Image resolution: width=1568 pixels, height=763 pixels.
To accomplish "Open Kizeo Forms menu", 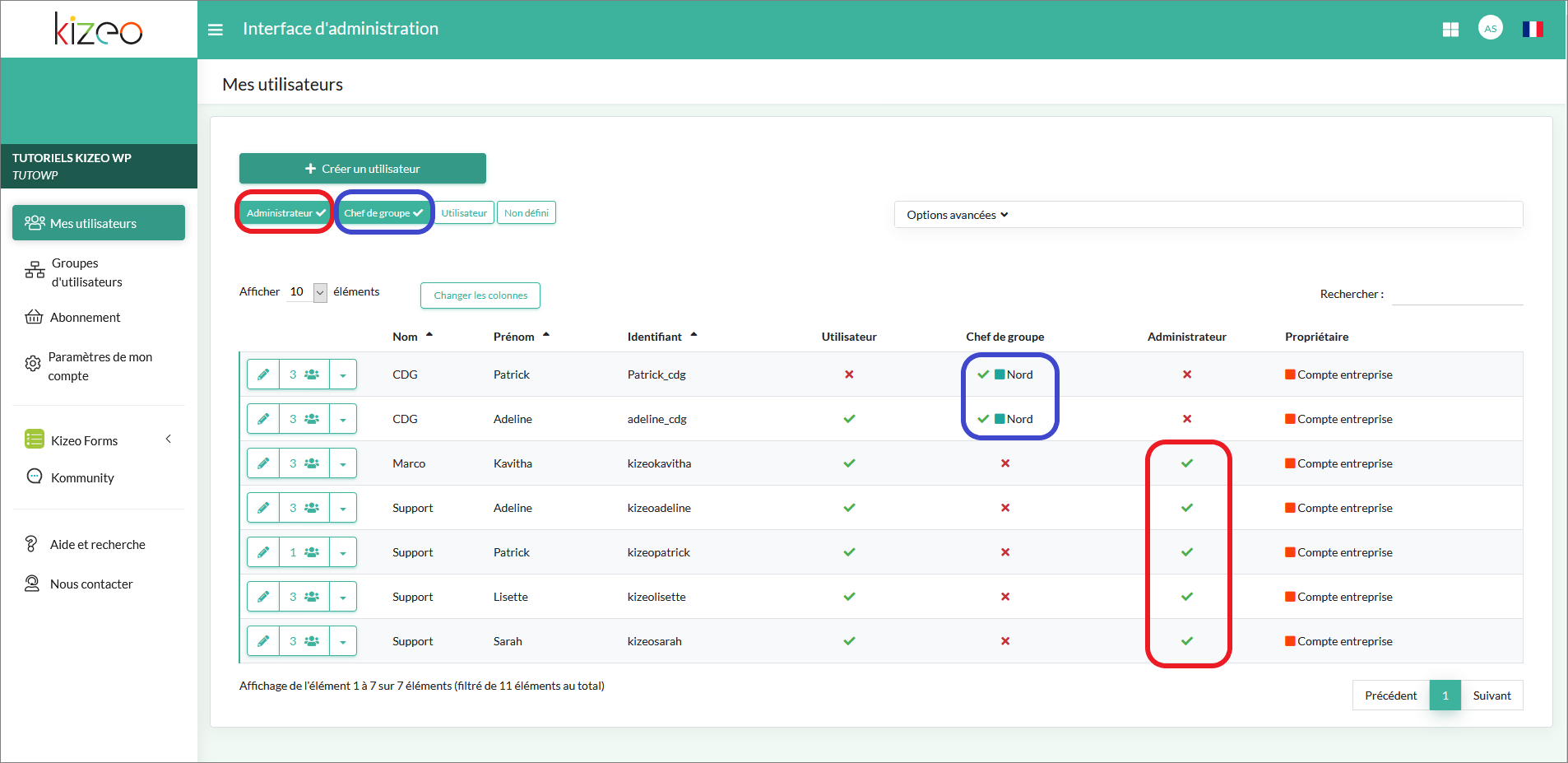I will click(x=85, y=440).
